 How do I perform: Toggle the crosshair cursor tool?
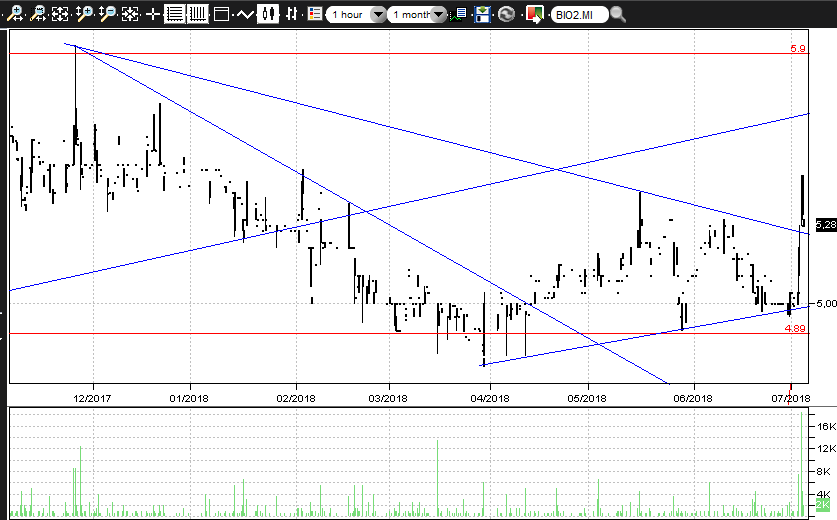pos(153,14)
